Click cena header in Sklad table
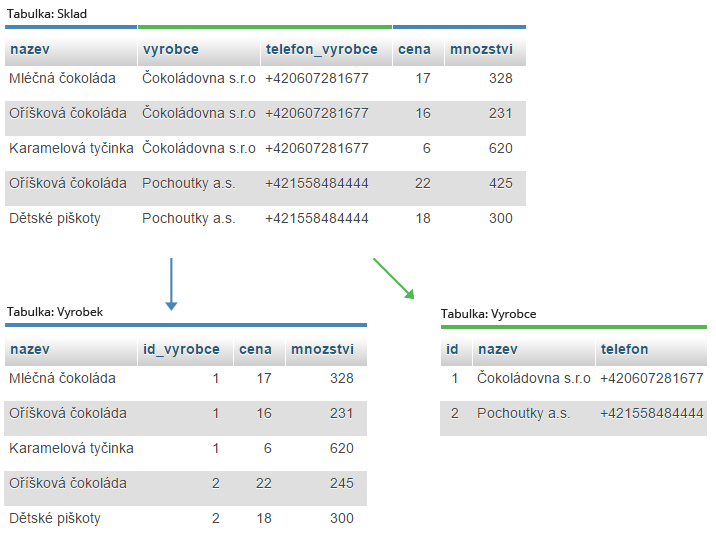 [414, 49]
